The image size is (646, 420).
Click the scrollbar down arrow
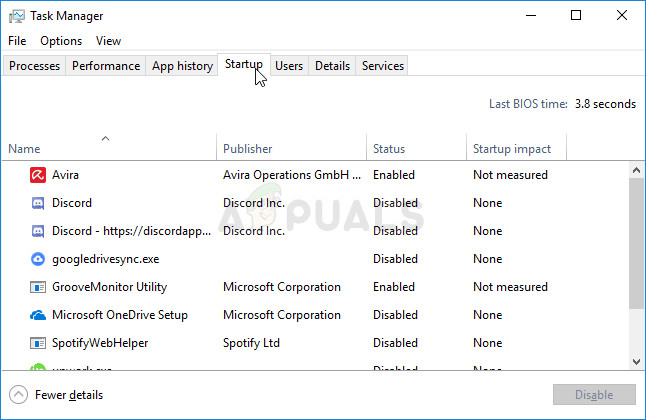click(636, 361)
